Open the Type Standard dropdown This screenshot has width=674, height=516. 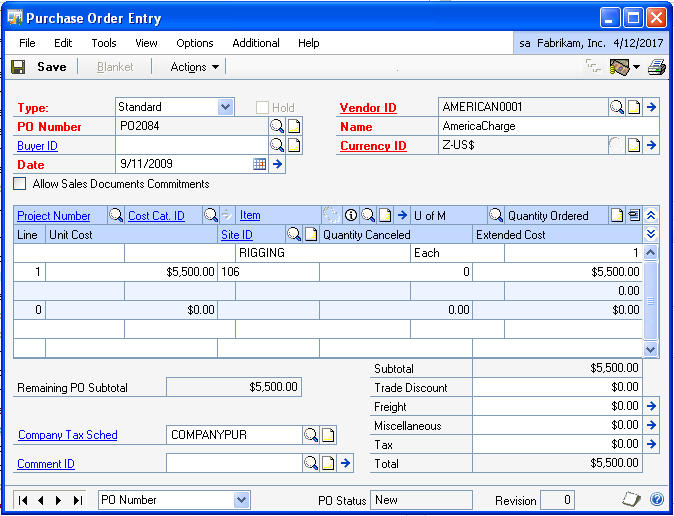[225, 107]
